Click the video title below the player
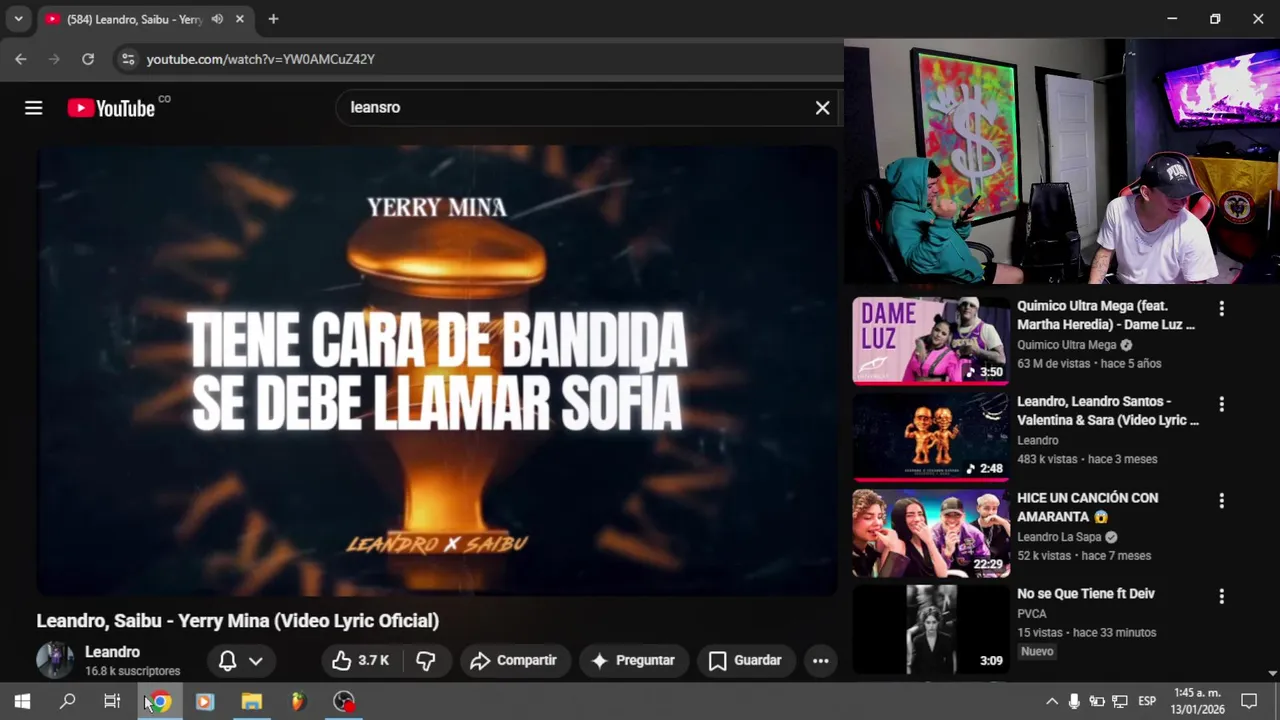Viewport: 1280px width, 720px height. (238, 621)
